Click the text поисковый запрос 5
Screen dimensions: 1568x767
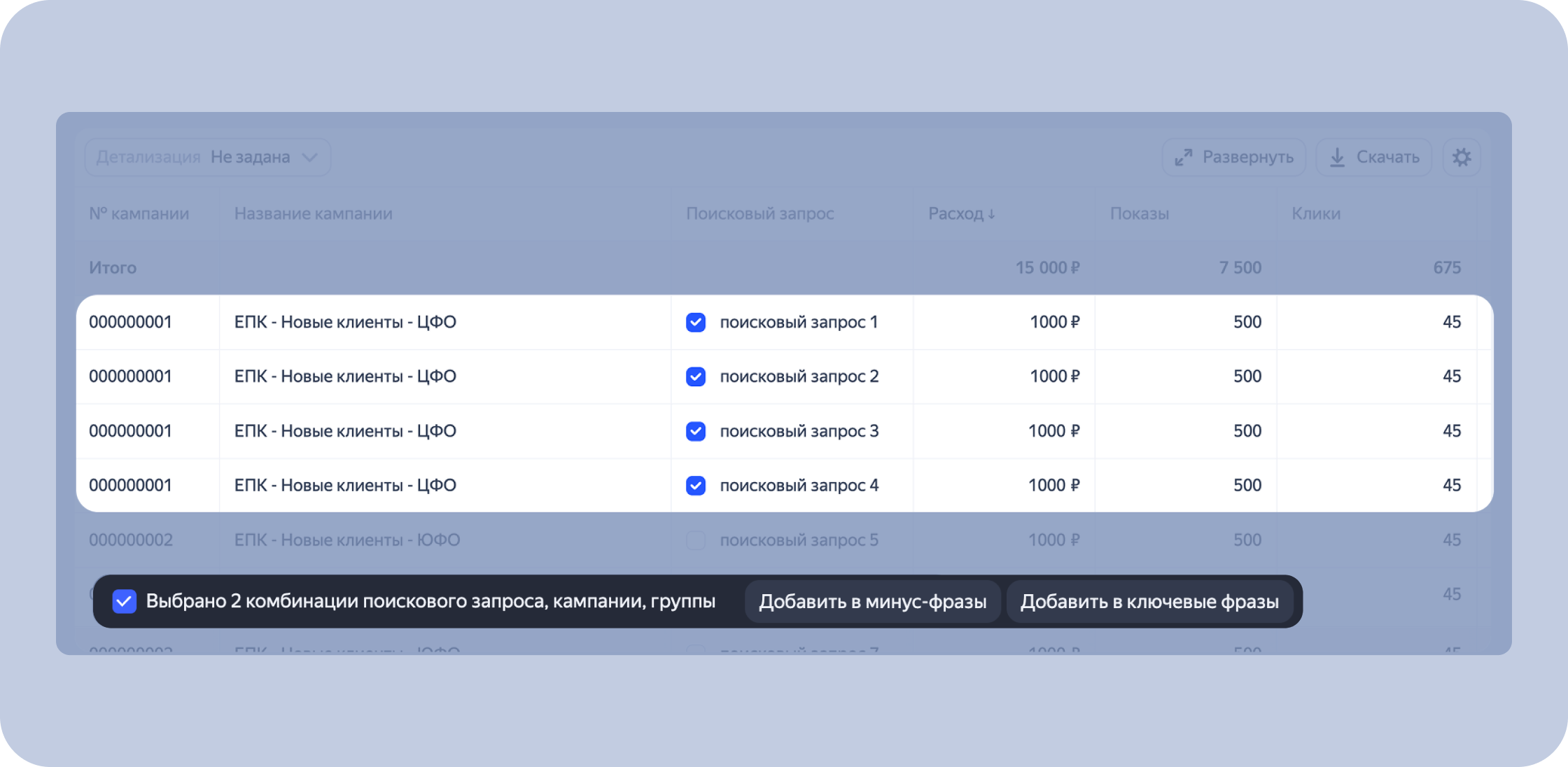[x=799, y=540]
